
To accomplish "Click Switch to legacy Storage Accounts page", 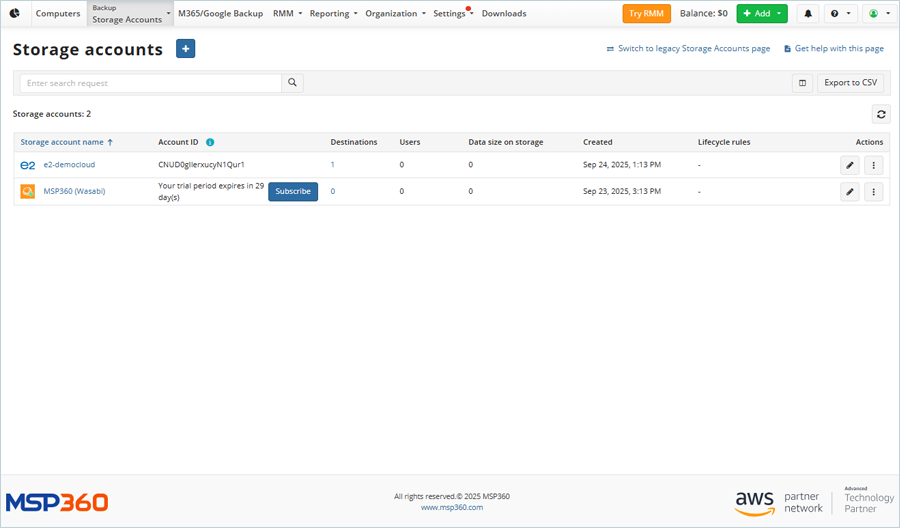I will pyautogui.click(x=688, y=48).
